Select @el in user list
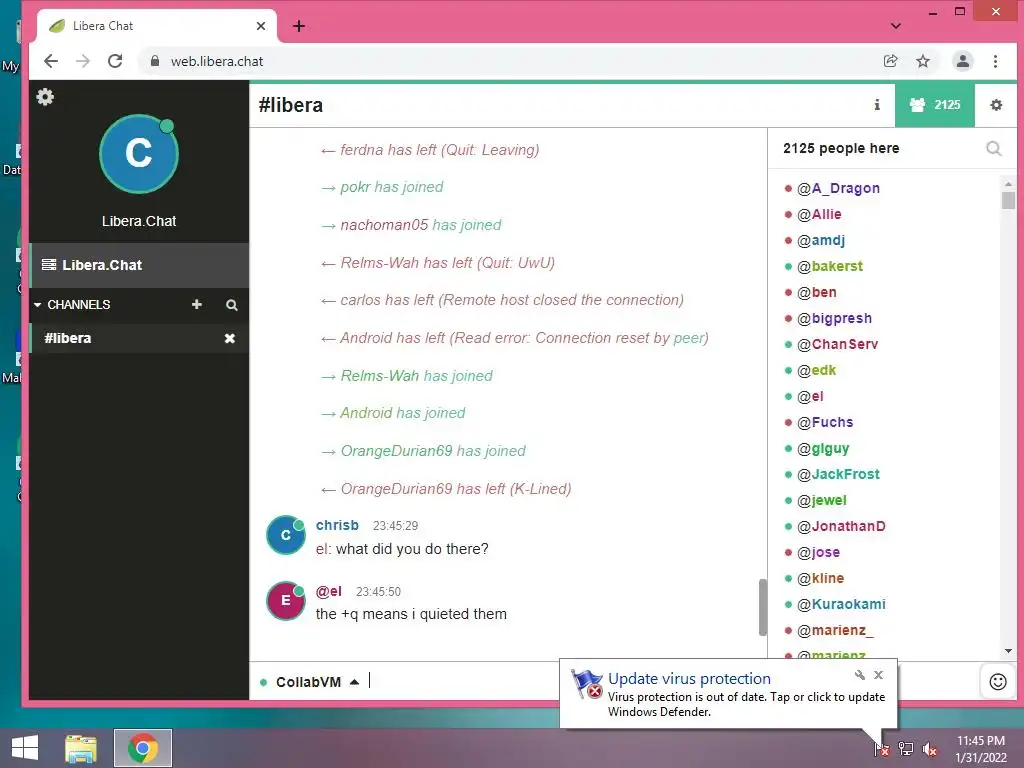 (810, 396)
